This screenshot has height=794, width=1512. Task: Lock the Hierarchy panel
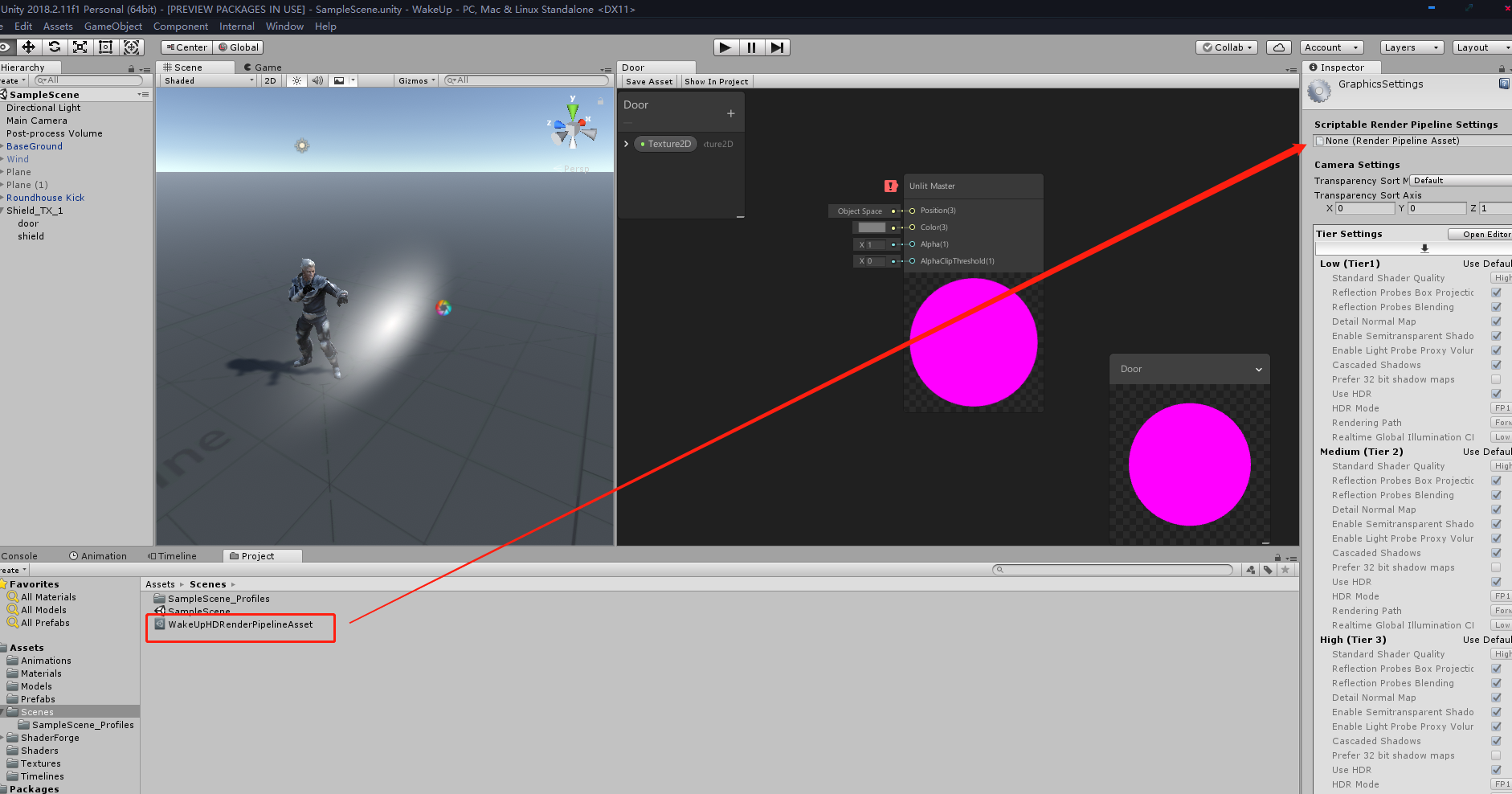click(x=132, y=69)
